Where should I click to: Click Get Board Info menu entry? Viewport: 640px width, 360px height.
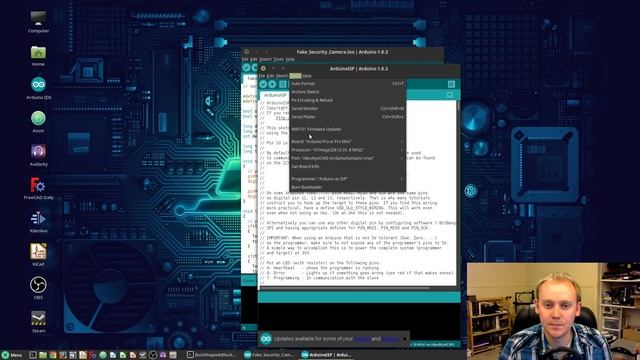click(347, 167)
